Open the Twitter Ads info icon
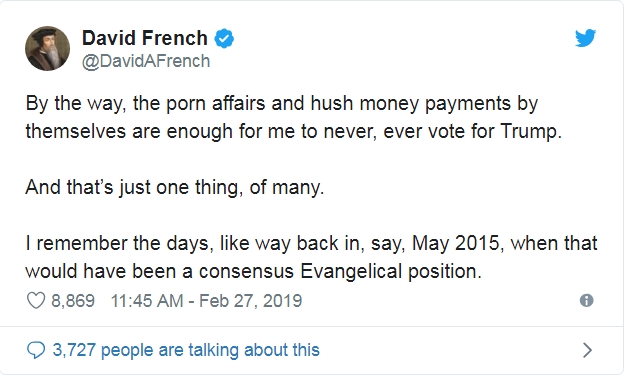Viewport: 626px width, 375px height. [x=586, y=300]
